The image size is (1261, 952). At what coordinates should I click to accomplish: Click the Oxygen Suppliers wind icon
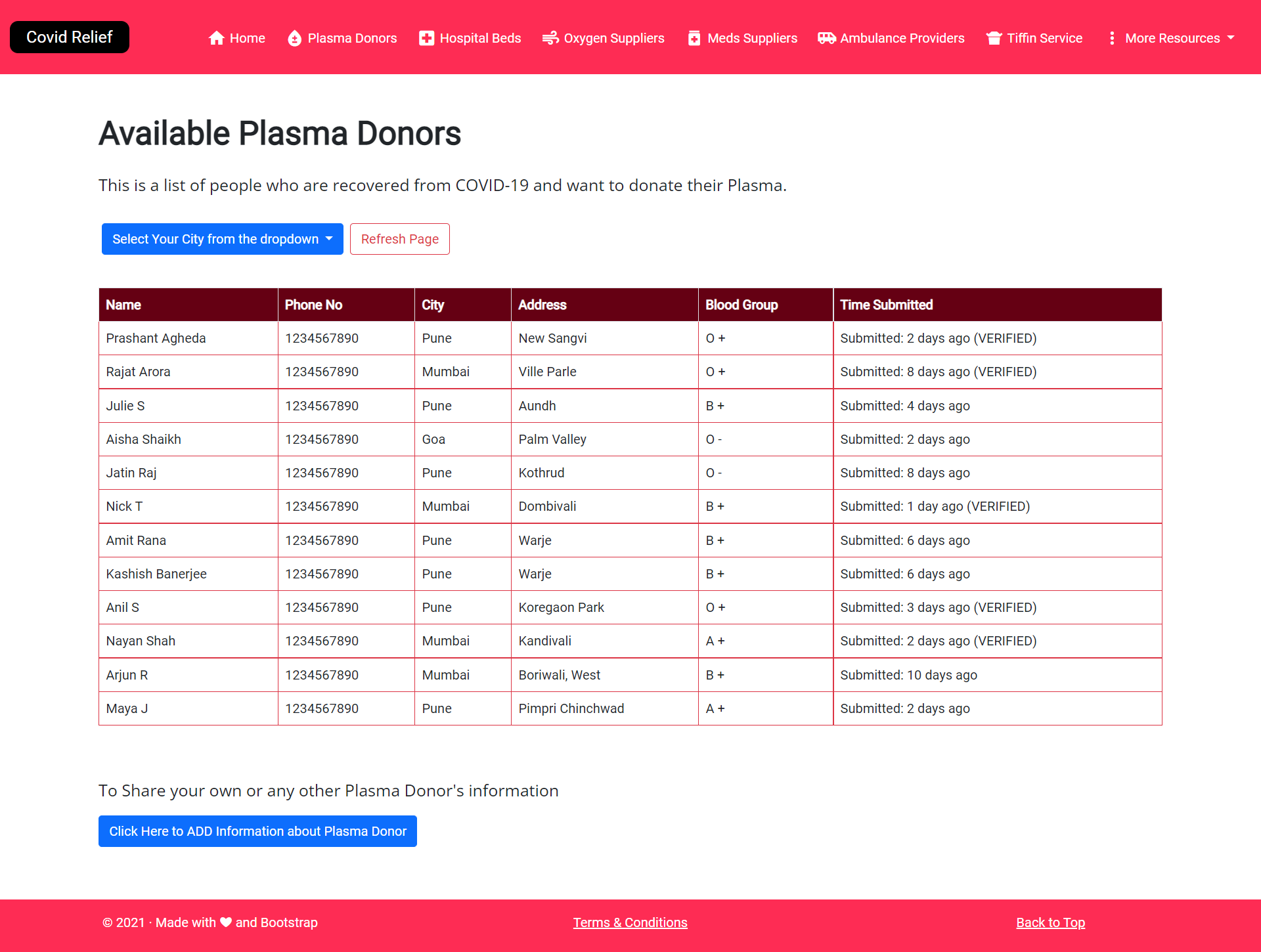(550, 38)
